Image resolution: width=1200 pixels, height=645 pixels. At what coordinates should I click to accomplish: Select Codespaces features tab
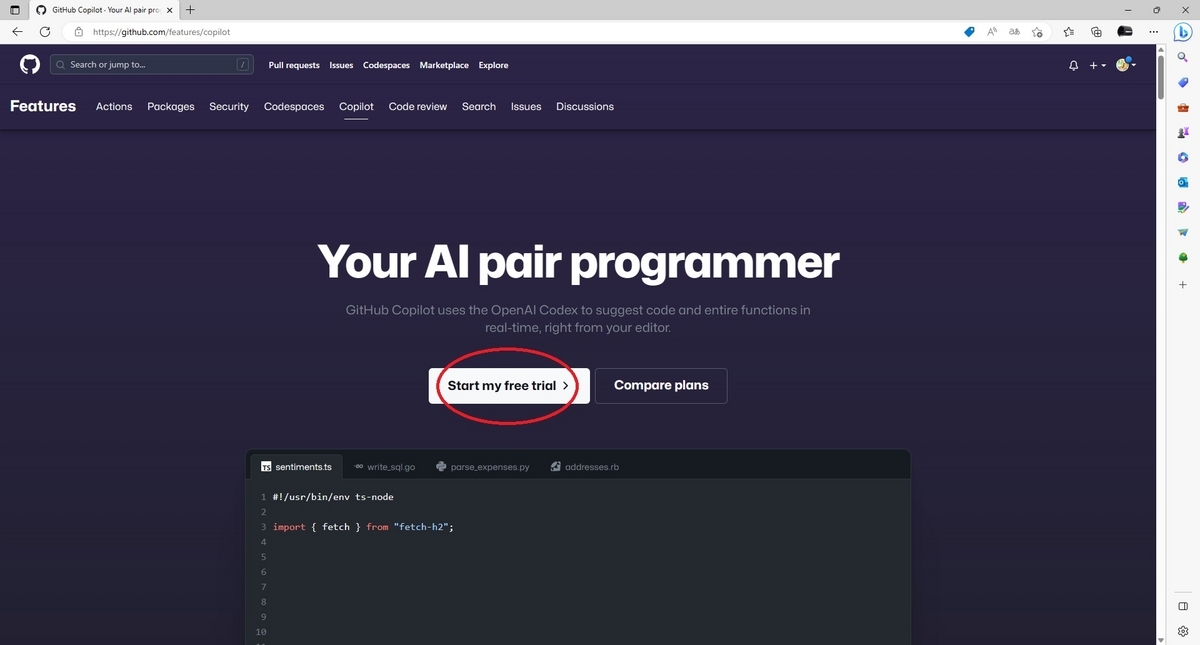point(294,106)
